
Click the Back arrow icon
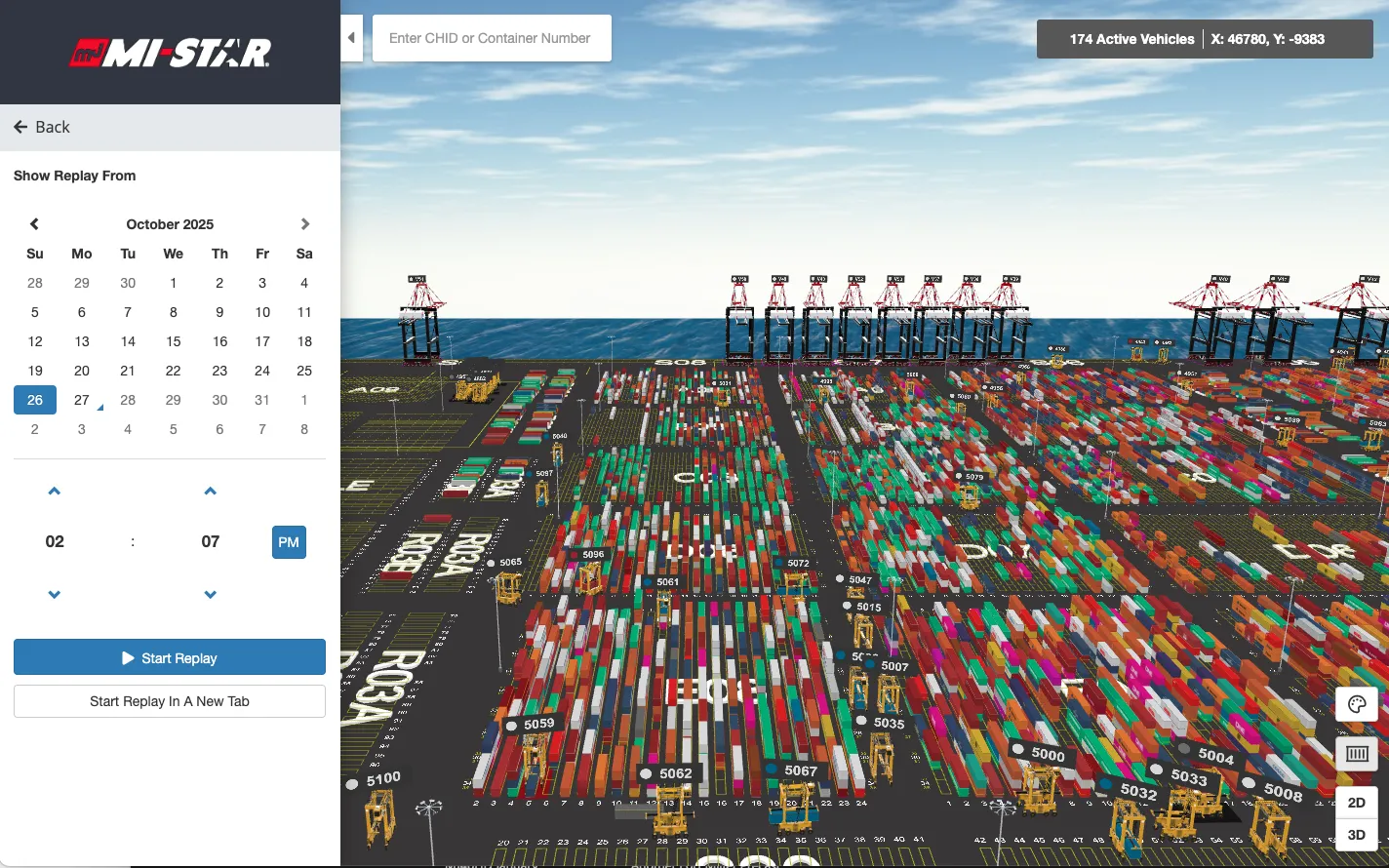coord(20,127)
